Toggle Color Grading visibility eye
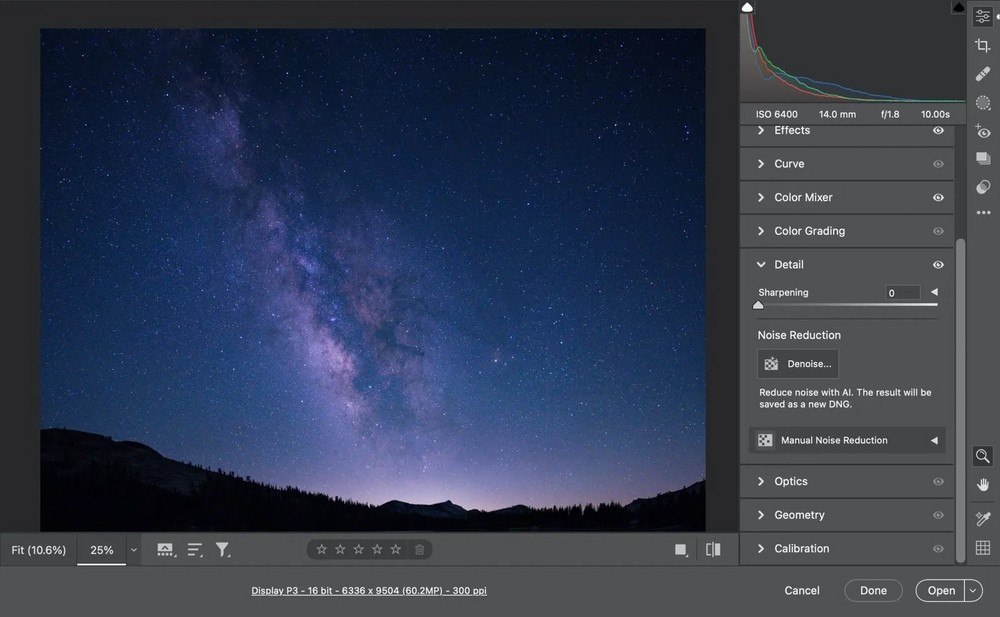Screen dimensions: 1000x617 tap(938, 231)
